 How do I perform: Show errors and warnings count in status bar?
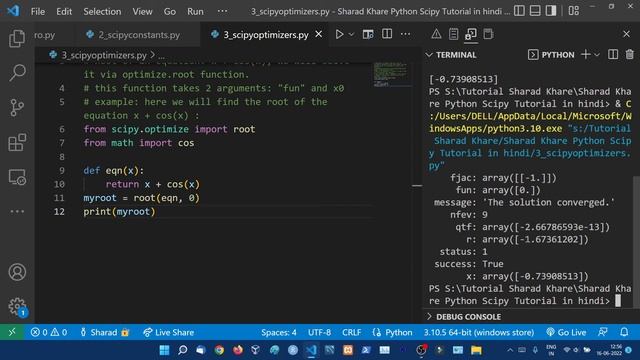[49, 332]
